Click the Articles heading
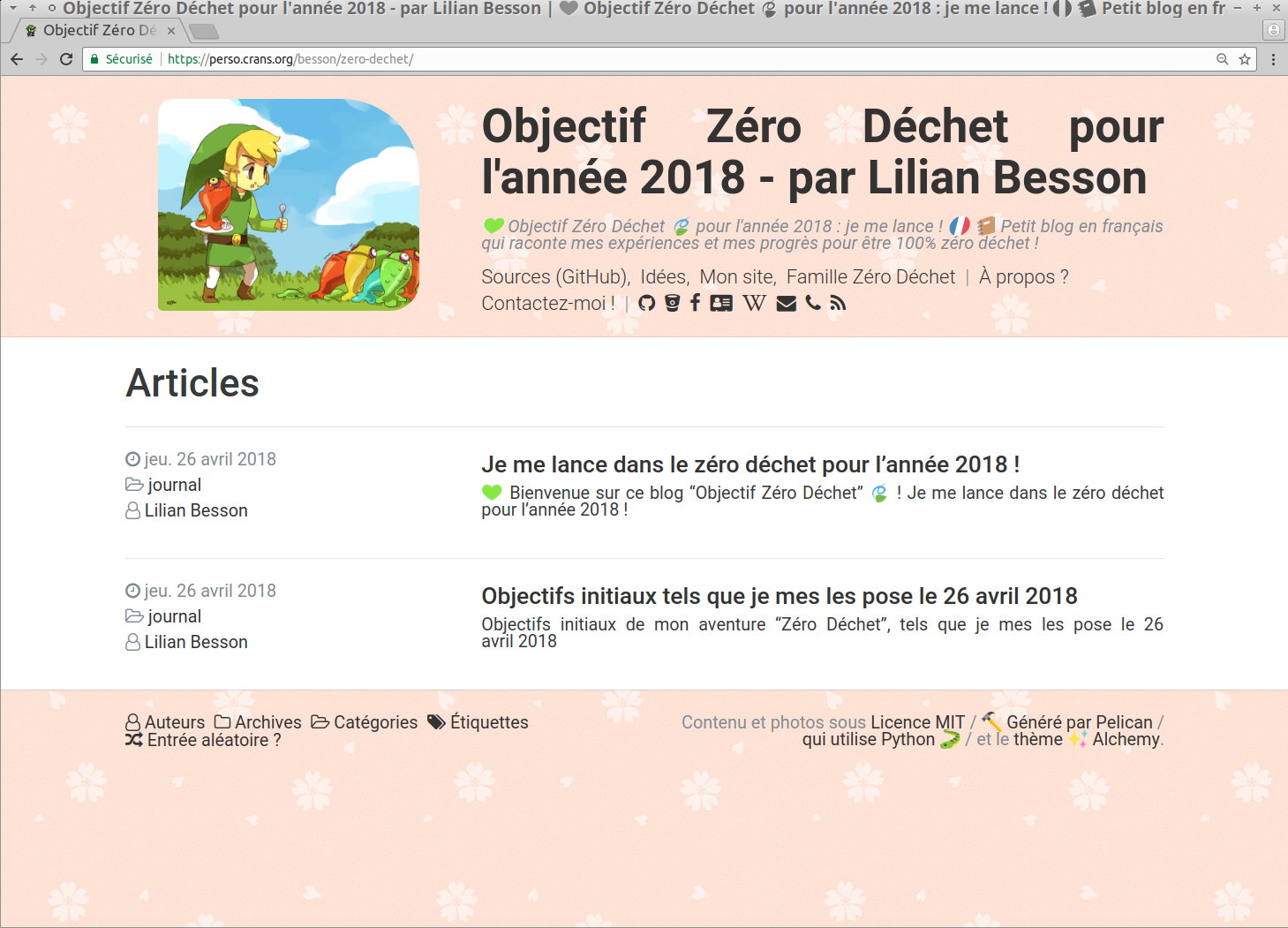This screenshot has width=1288, height=928. click(x=192, y=383)
